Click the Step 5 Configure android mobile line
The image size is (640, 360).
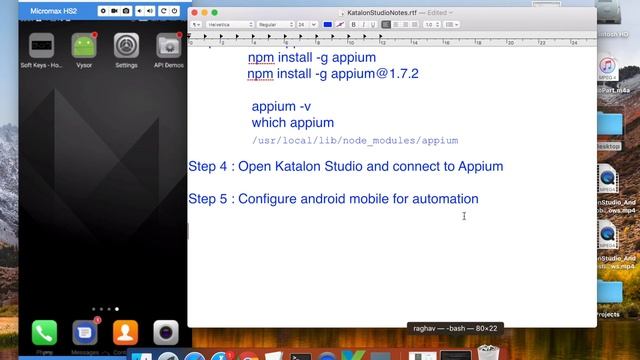(333, 199)
